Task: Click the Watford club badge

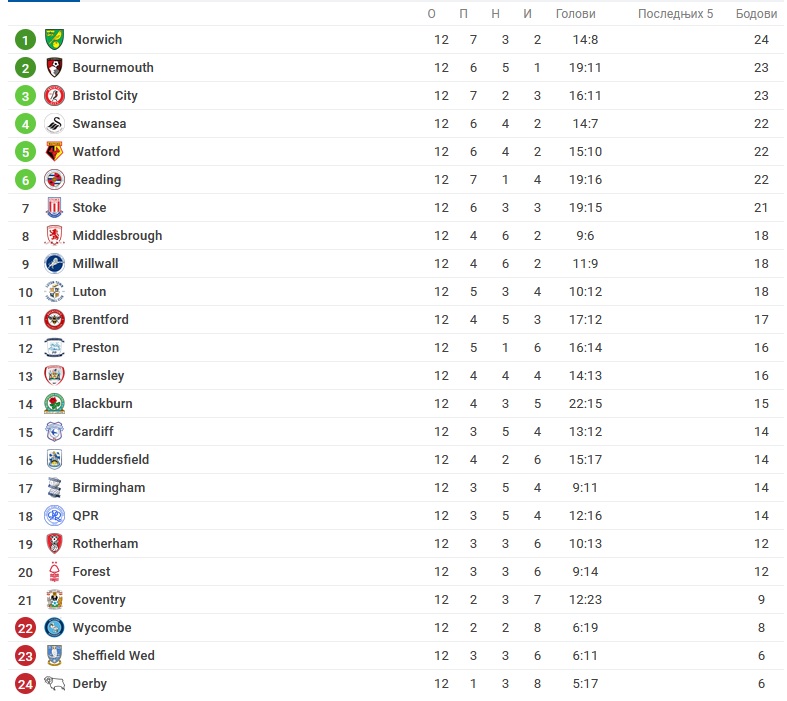Action: pyautogui.click(x=54, y=152)
